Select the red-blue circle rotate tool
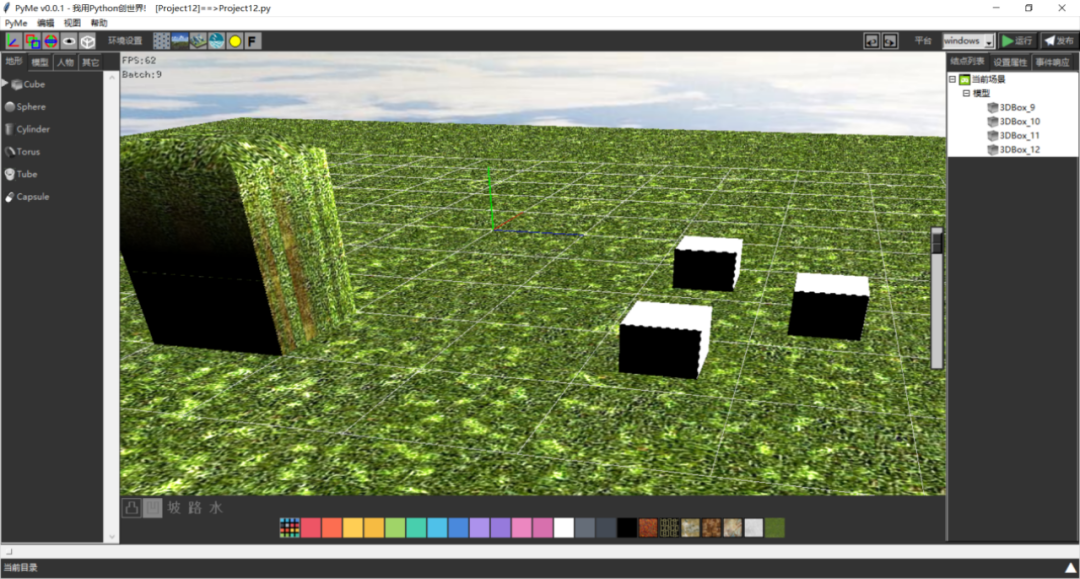Viewport: 1080px width, 579px height. (51, 41)
